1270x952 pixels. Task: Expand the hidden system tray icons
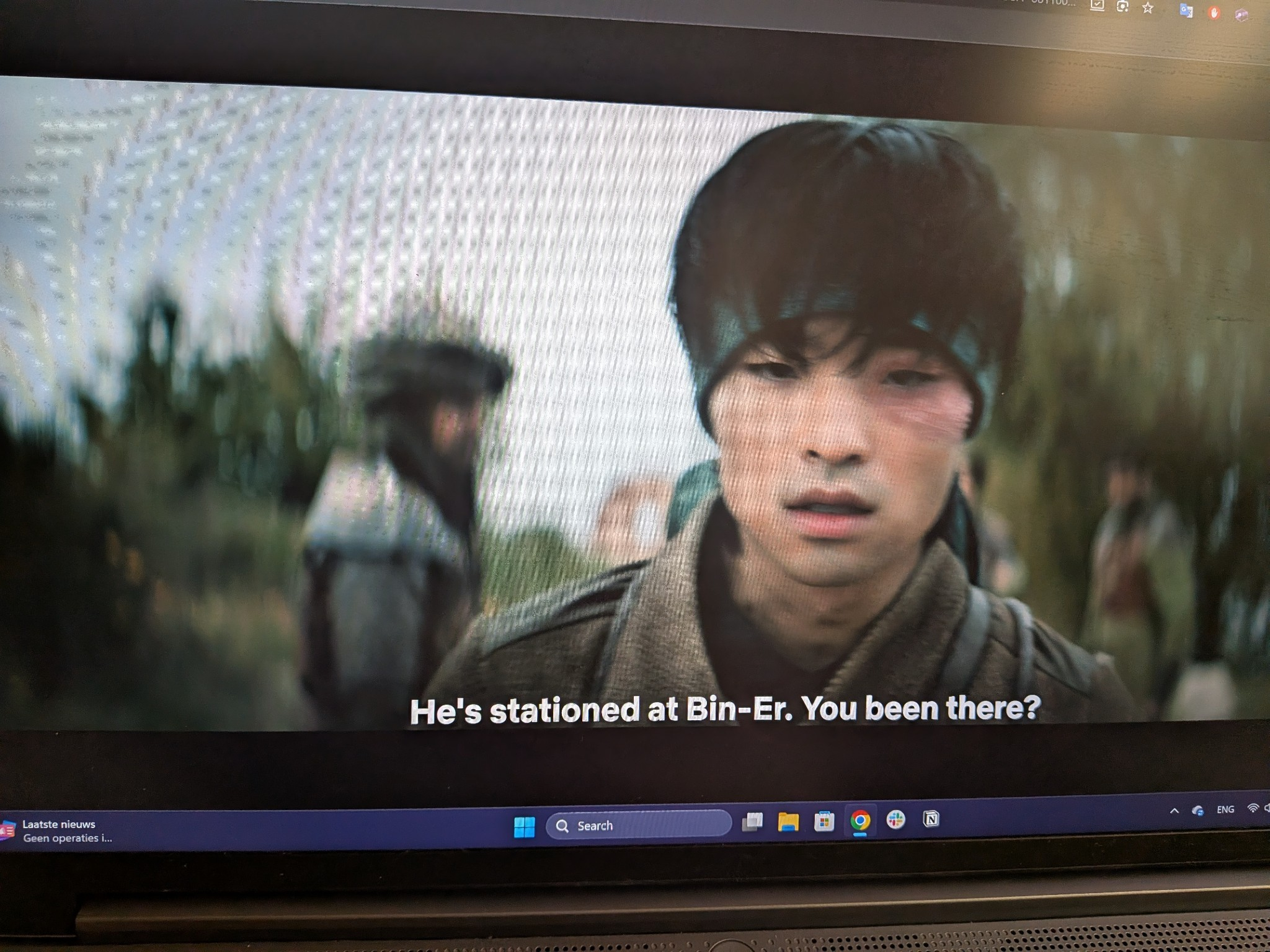(x=1174, y=811)
